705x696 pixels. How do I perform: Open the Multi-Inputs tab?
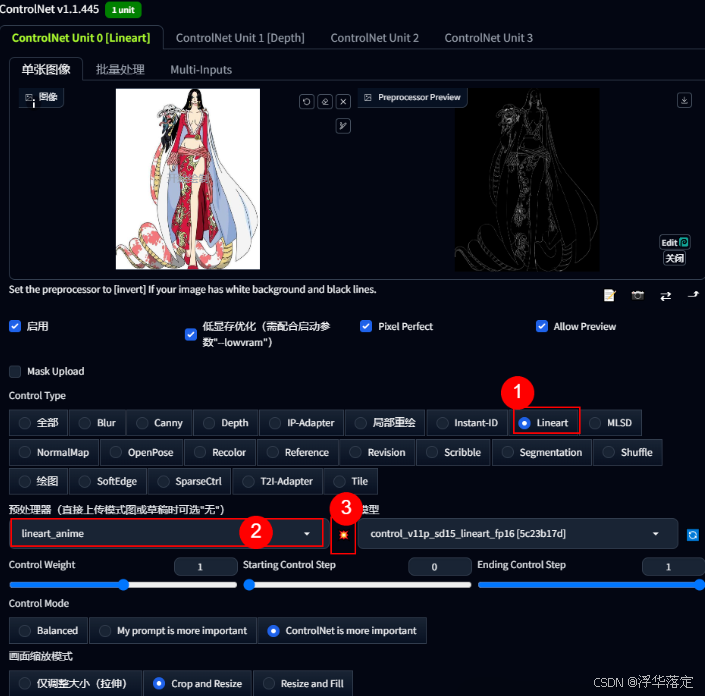201,70
